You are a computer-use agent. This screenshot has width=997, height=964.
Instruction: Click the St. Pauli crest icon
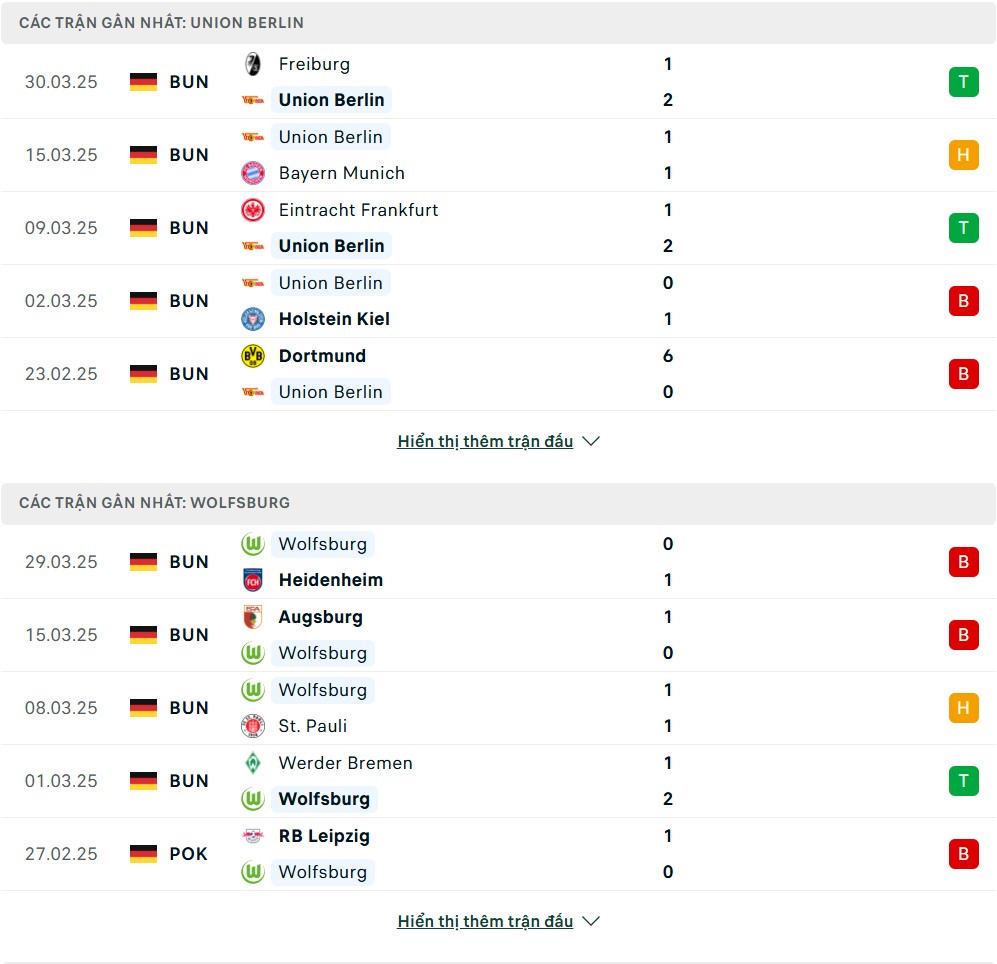click(253, 726)
